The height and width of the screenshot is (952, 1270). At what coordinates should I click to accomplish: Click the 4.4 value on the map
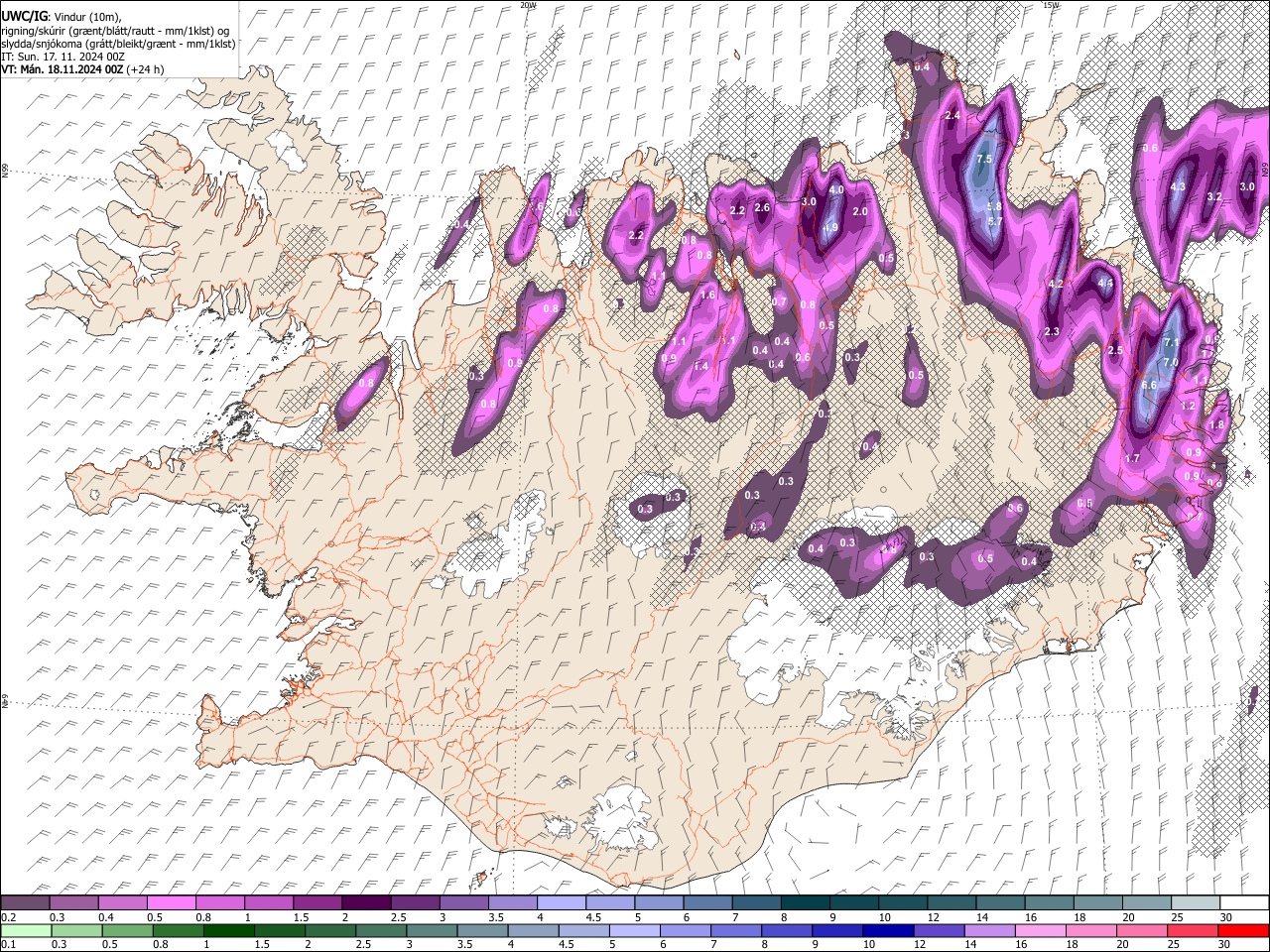click(1107, 283)
